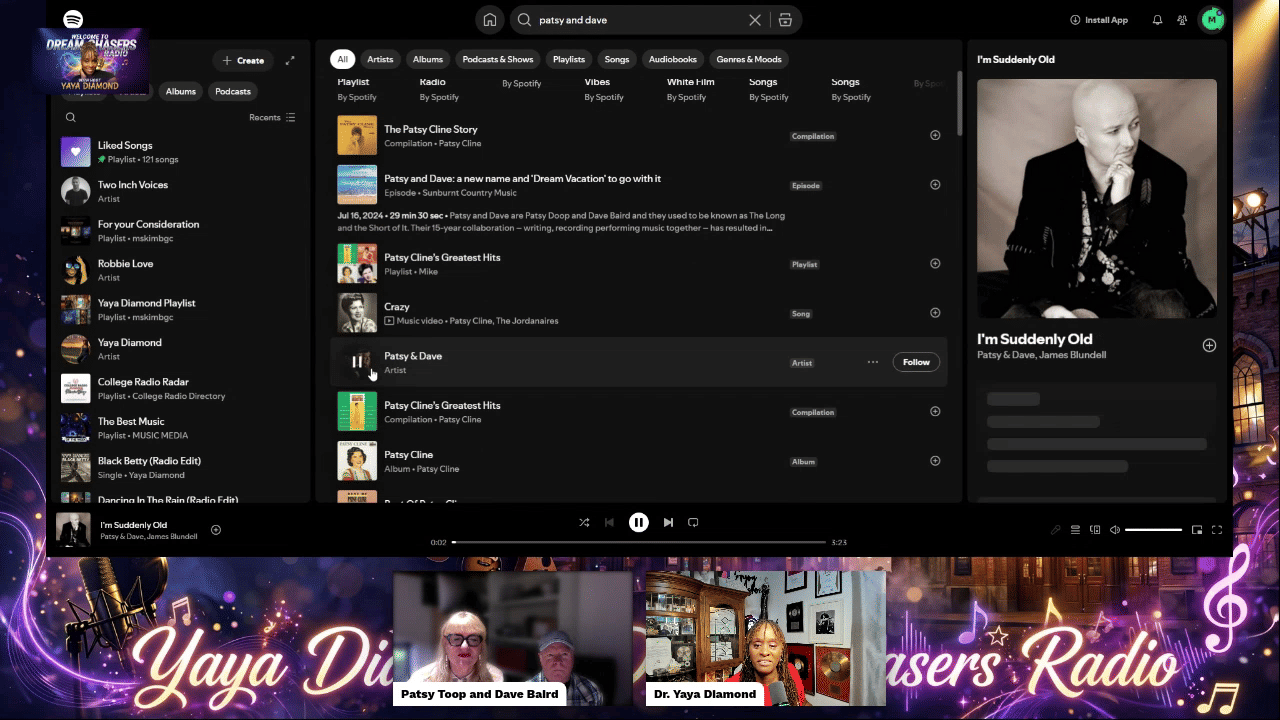Mute the volume speaker icon

point(1115,530)
